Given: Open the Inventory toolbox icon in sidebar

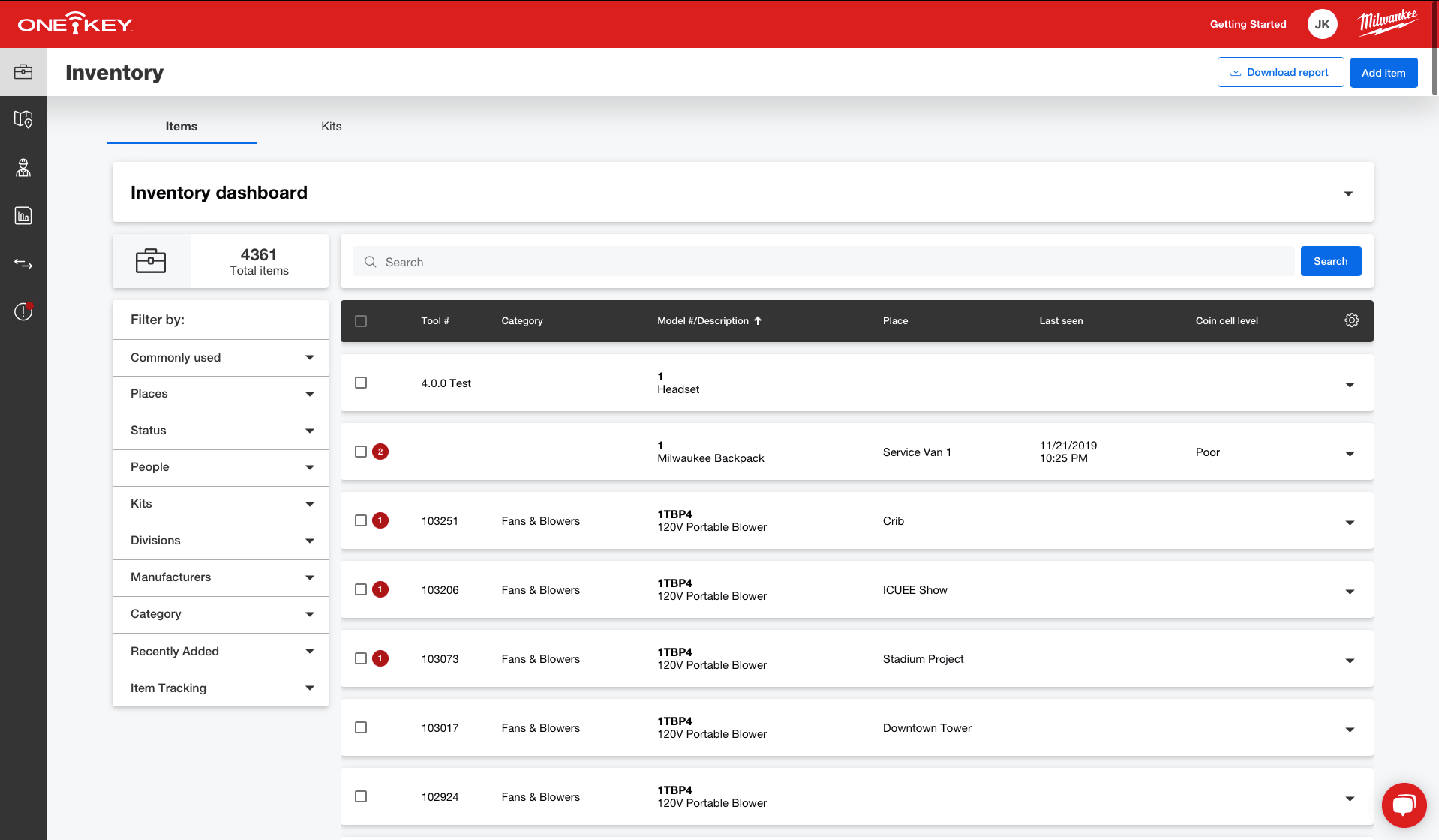Looking at the screenshot, I should (23, 72).
